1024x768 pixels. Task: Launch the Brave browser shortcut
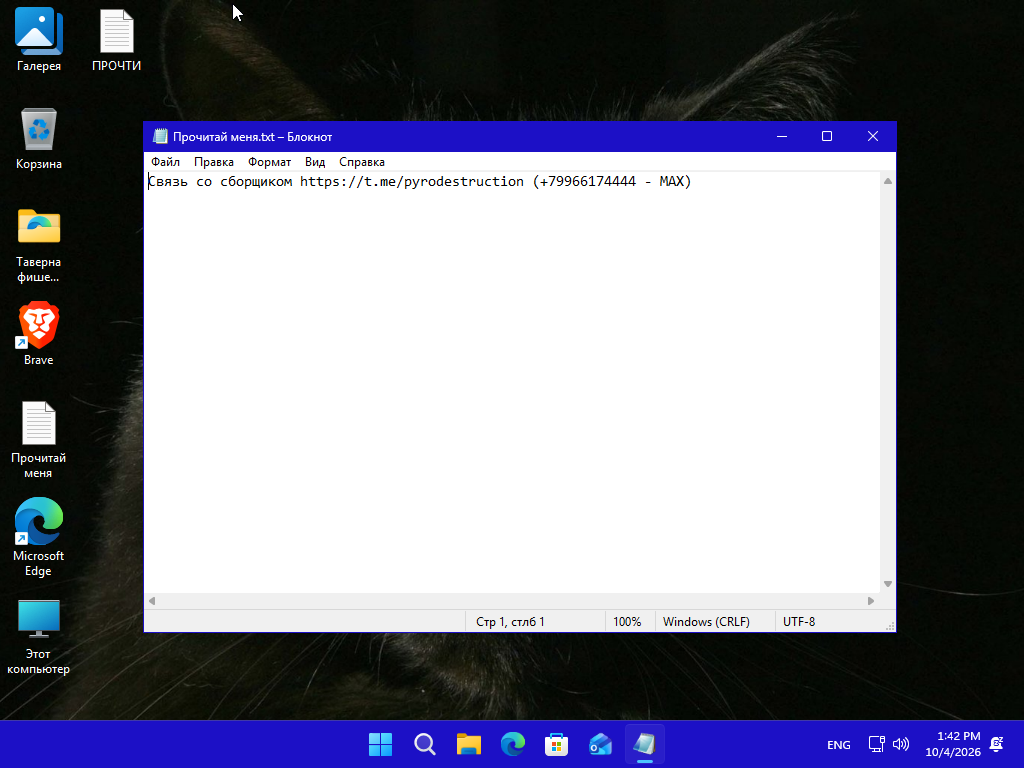click(39, 333)
